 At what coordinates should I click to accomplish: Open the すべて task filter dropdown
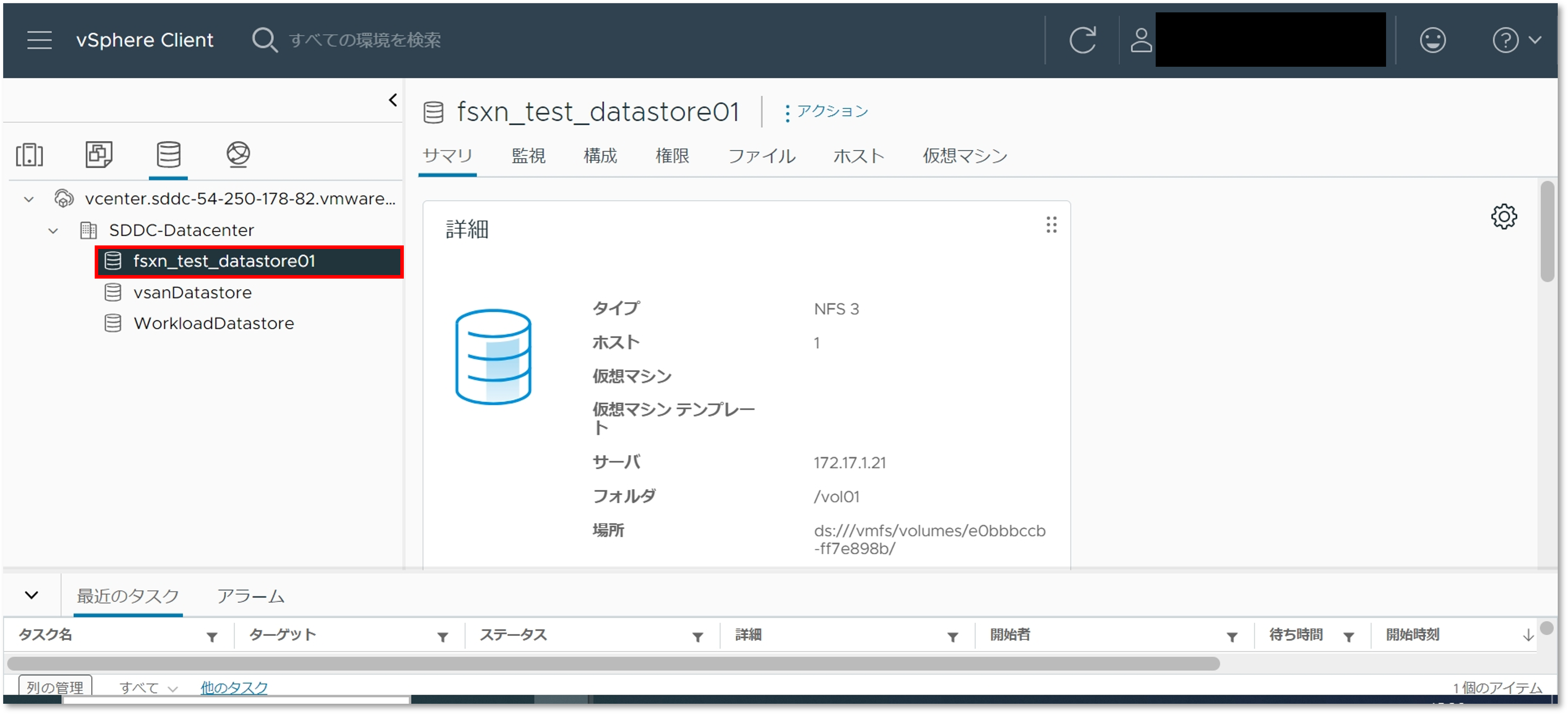(x=148, y=688)
